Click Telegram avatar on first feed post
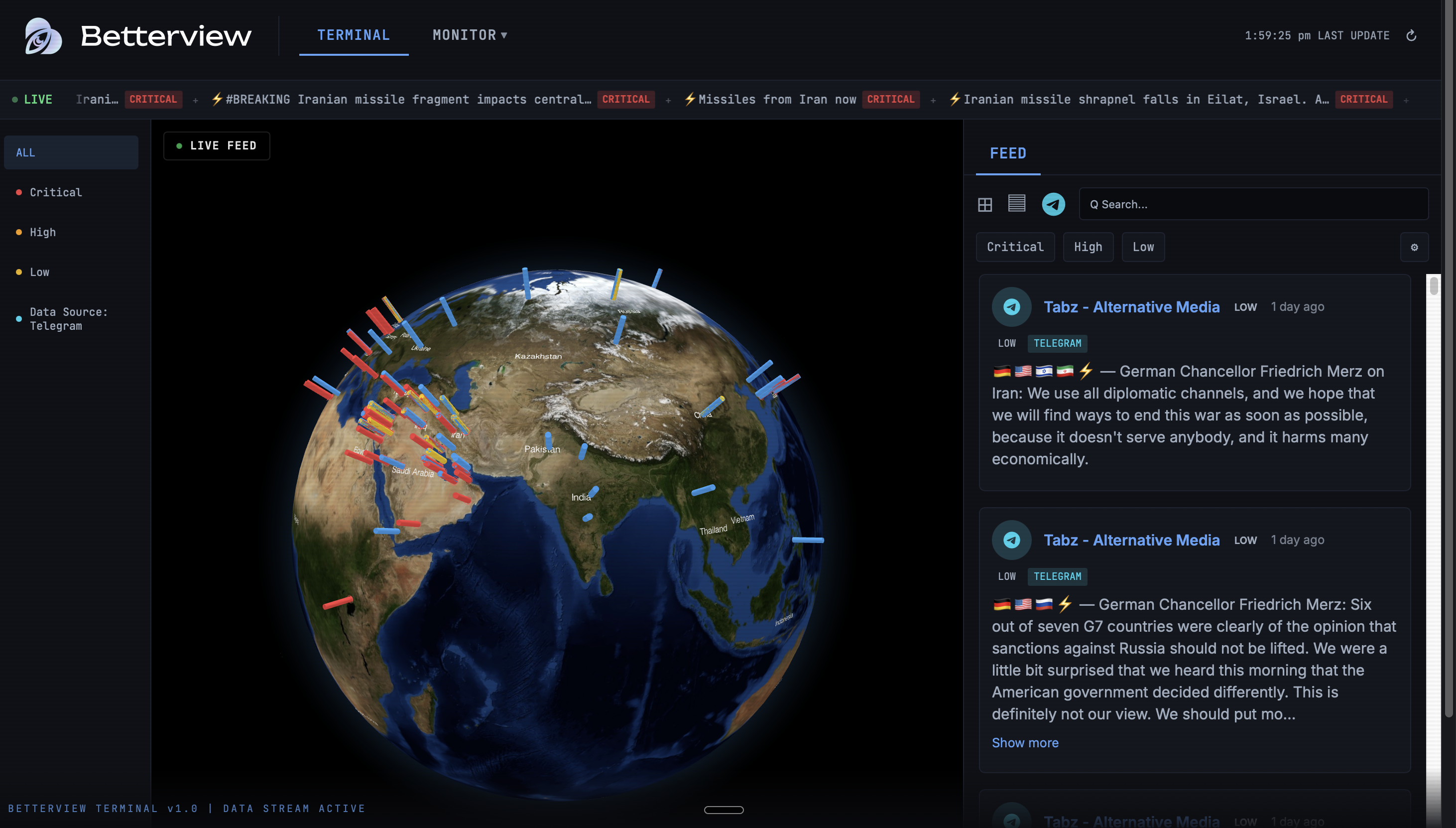The width and height of the screenshot is (1456, 828). (1011, 307)
